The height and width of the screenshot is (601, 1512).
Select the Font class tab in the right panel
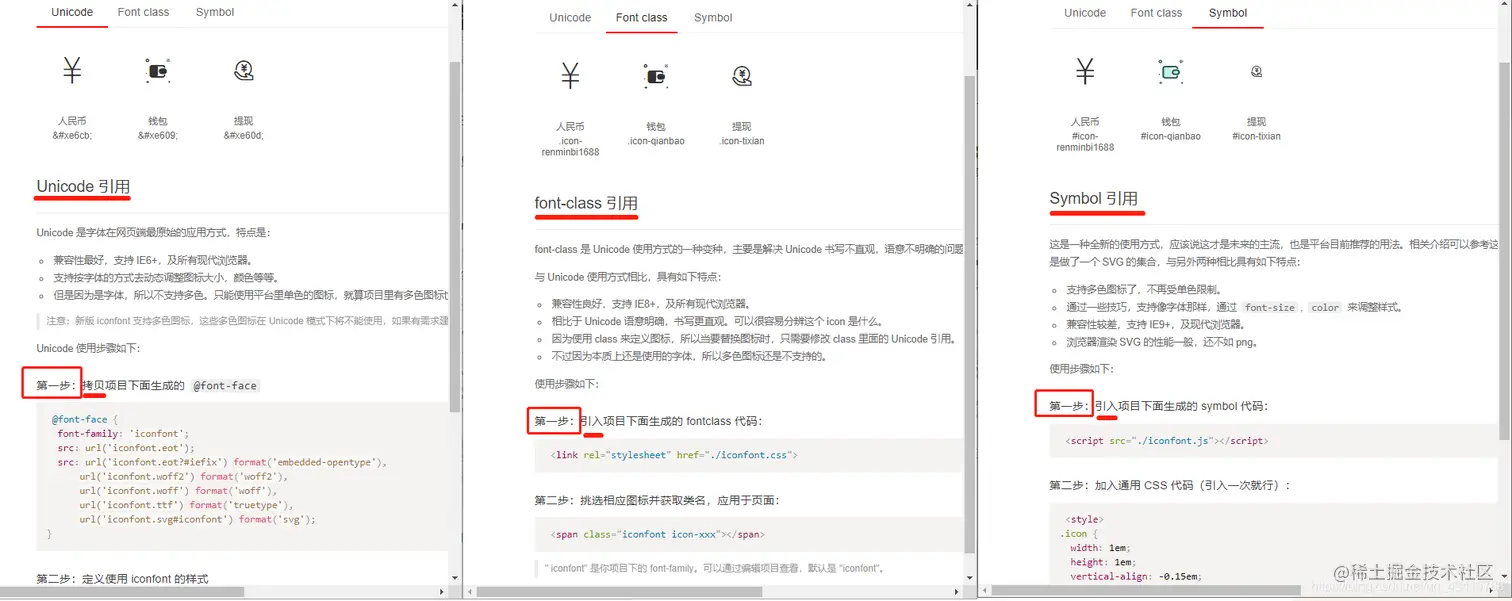coord(1156,12)
